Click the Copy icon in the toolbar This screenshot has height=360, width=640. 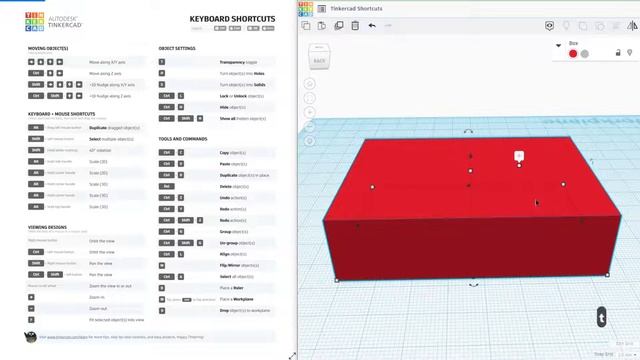(306, 26)
